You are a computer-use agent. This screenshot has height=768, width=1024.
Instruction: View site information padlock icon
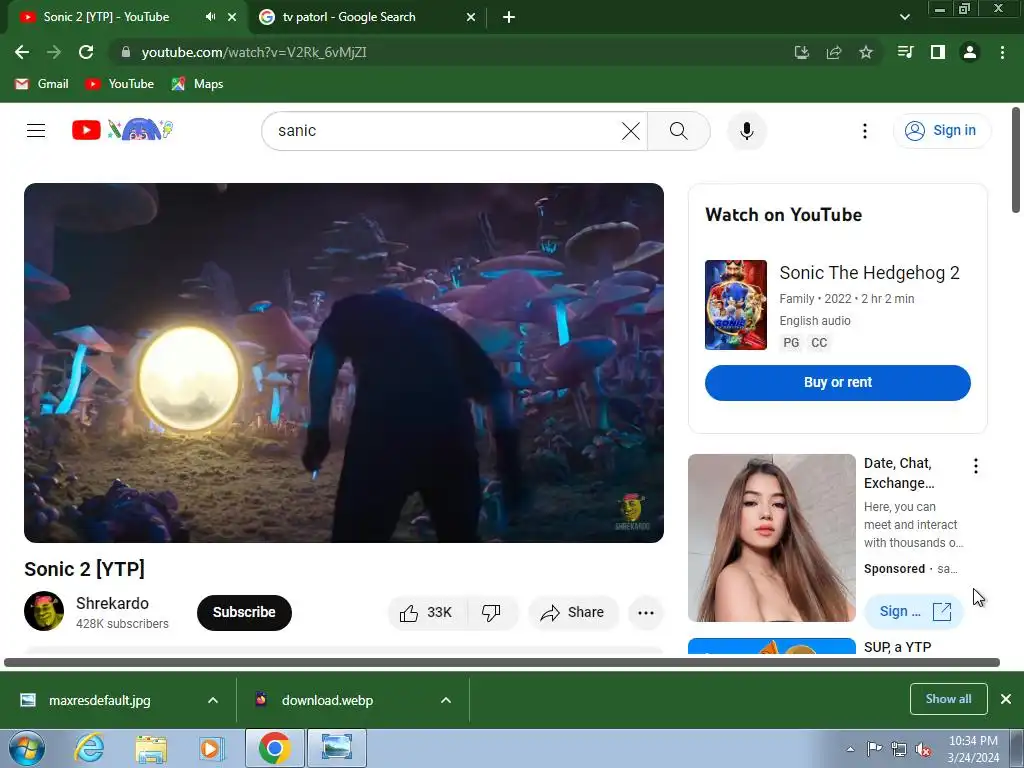(x=126, y=52)
